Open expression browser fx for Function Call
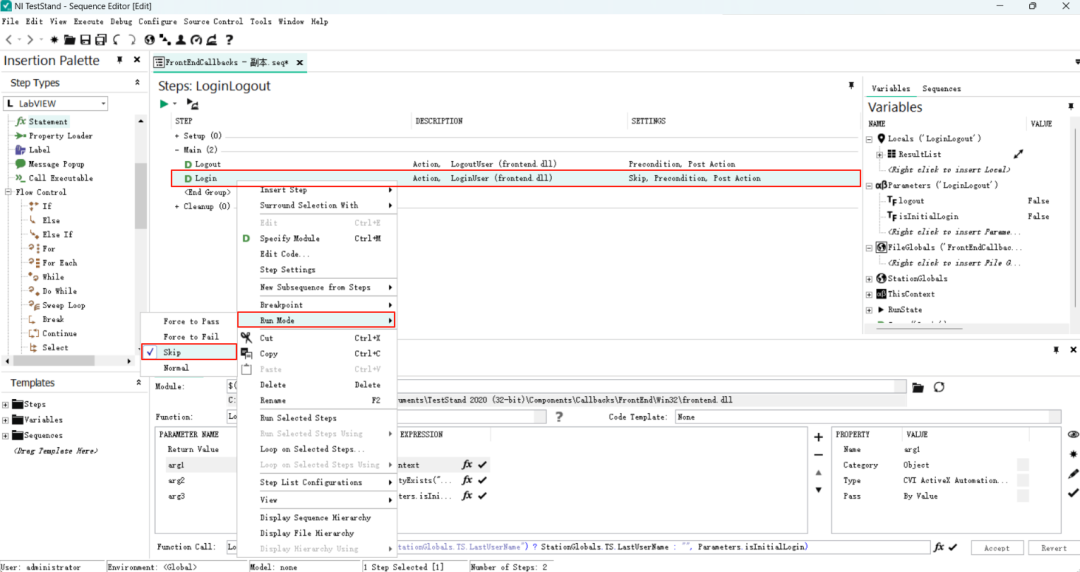This screenshot has width=1080, height=572. (x=938, y=547)
